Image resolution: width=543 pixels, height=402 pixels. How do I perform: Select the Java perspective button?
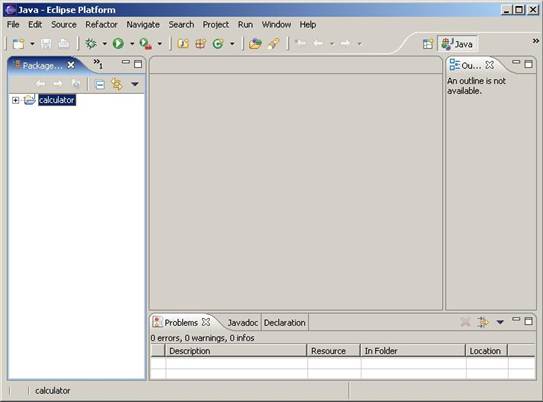(x=458, y=44)
